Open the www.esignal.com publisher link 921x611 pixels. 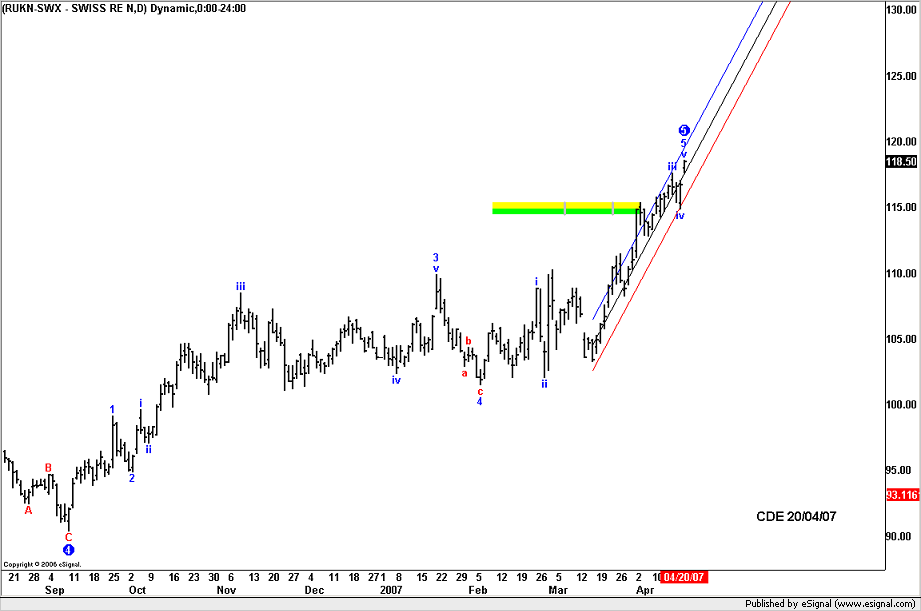(x=866, y=604)
